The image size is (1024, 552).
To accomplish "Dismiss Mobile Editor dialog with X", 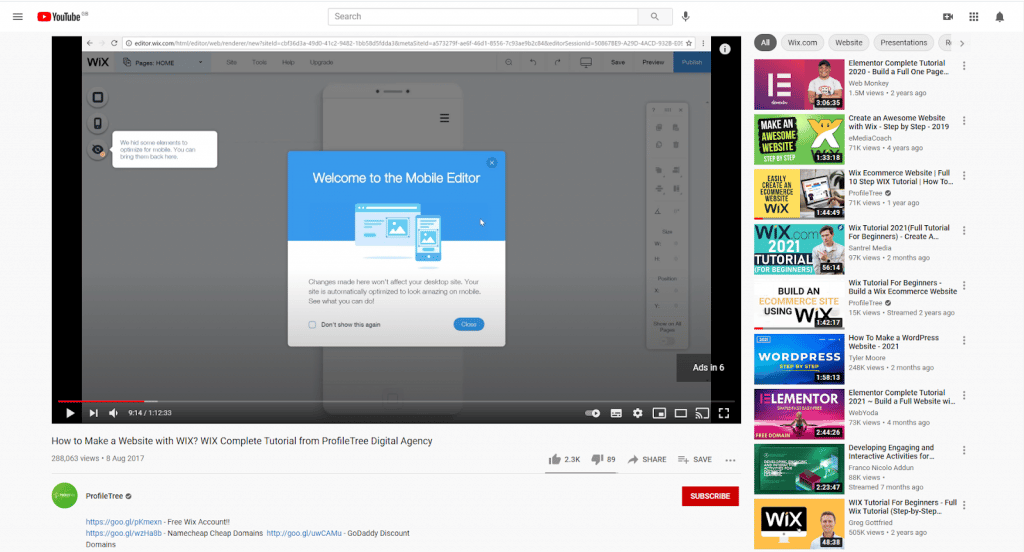I will pyautogui.click(x=492, y=163).
